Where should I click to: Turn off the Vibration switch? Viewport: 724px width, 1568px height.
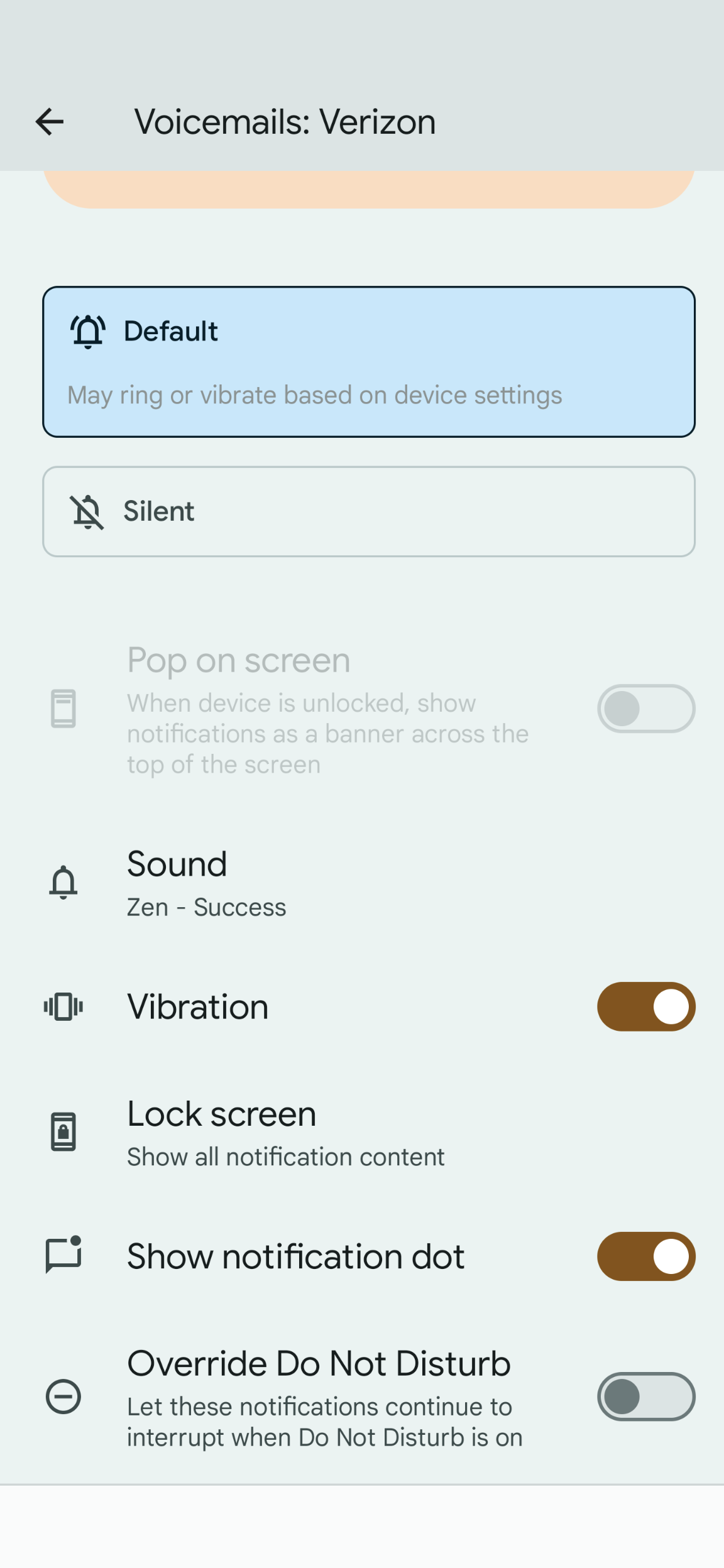click(645, 1006)
